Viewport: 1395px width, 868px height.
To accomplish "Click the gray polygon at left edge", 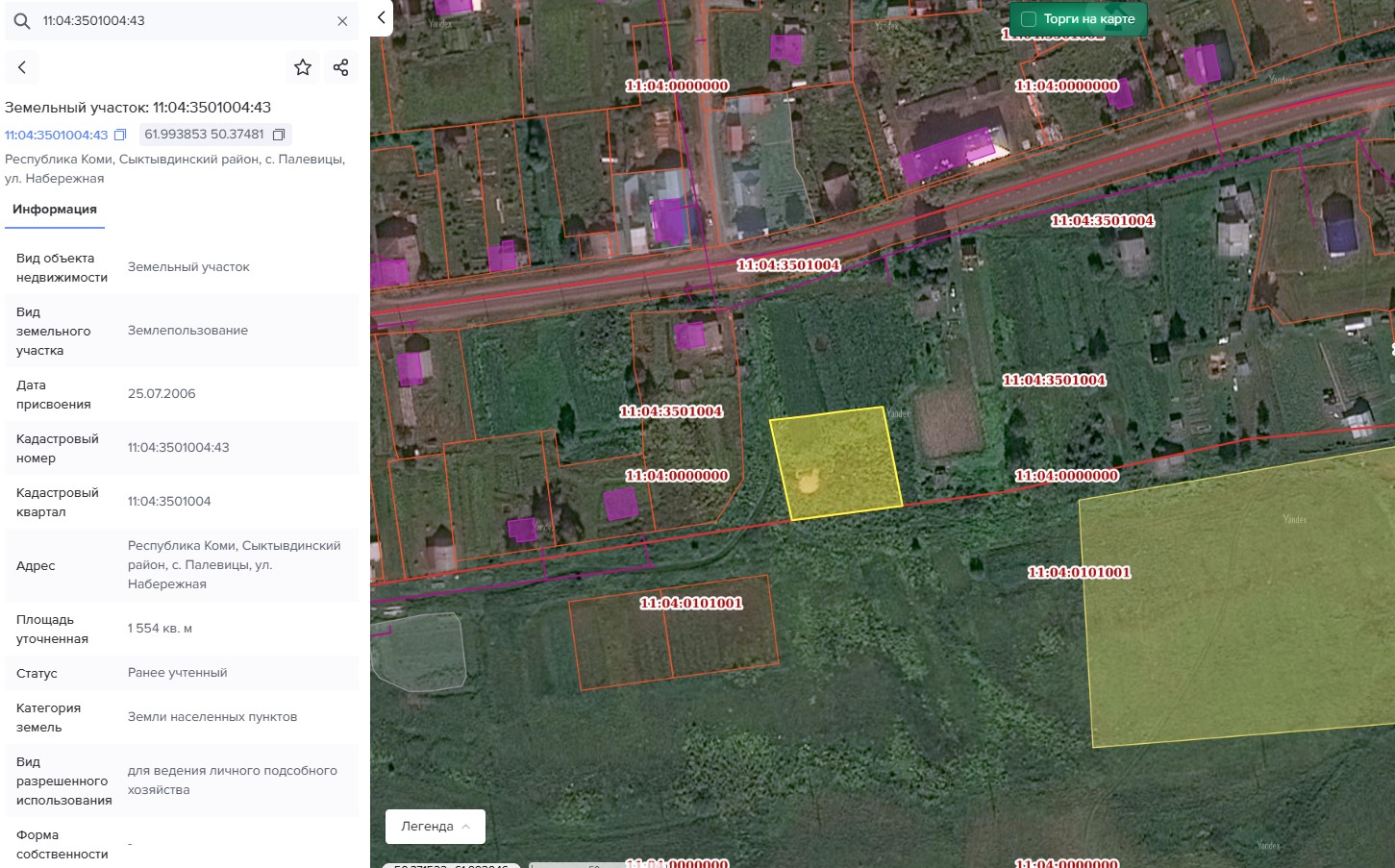I will pos(418,652).
